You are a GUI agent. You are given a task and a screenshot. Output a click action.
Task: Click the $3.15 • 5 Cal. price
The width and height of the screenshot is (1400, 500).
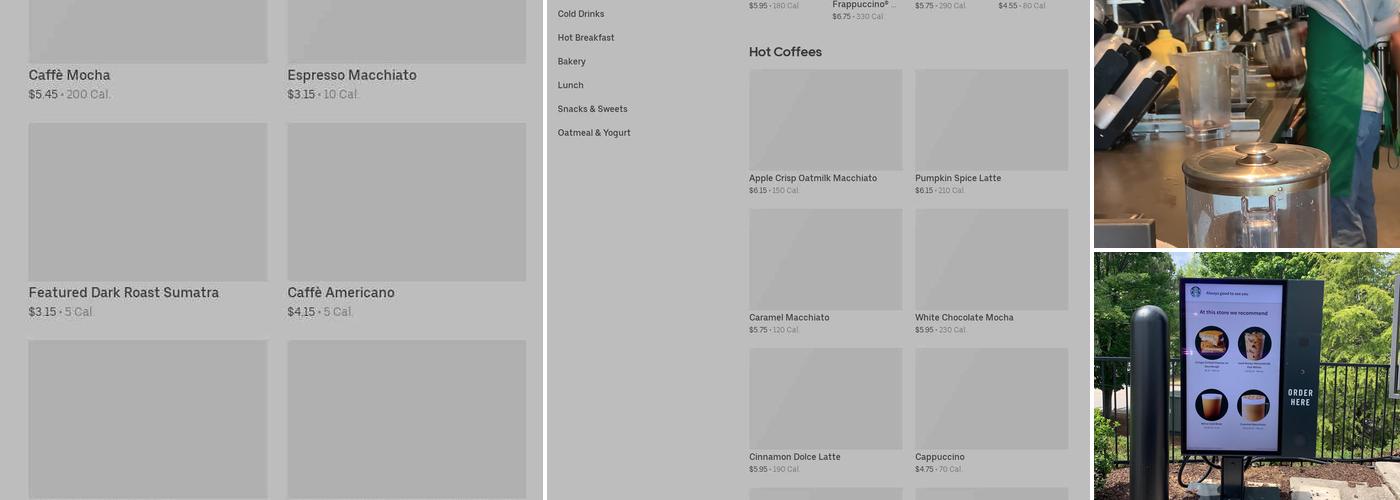(x=61, y=312)
